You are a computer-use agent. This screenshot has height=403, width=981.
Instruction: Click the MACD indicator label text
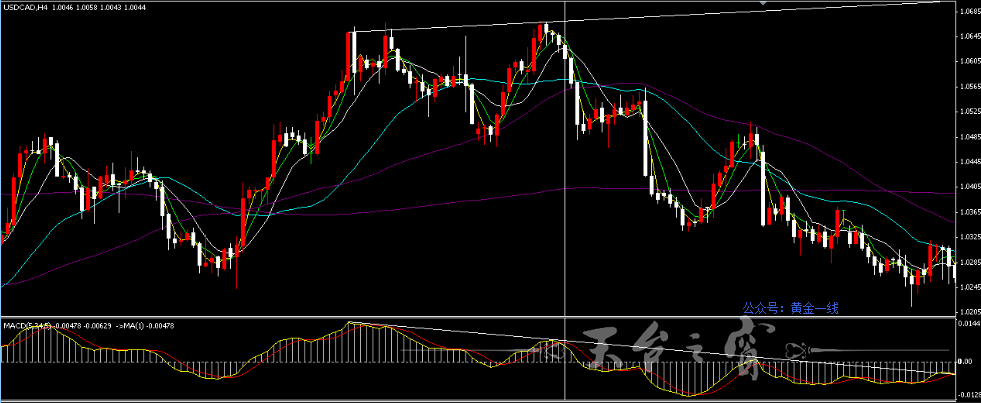click(x=89, y=325)
